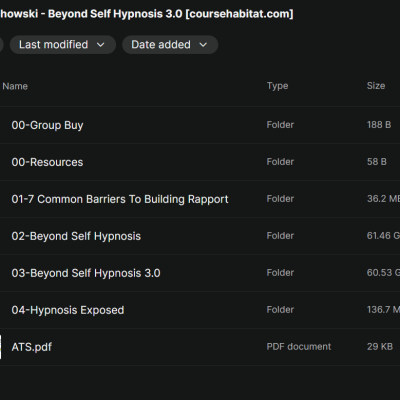Viewport: 400px width, 400px height.
Task: Click the 58 B size of 00-Resources
Action: tap(377, 162)
